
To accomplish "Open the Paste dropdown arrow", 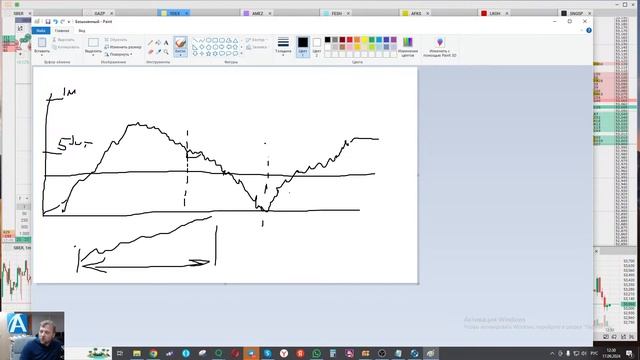I will click(x=42, y=55).
